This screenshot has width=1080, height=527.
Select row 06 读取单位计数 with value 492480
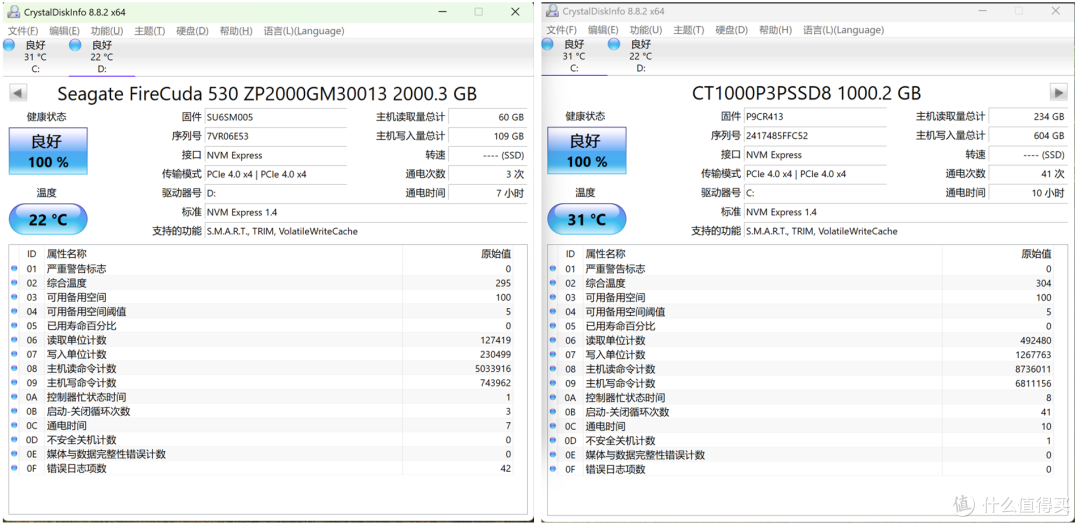[x=802, y=340]
